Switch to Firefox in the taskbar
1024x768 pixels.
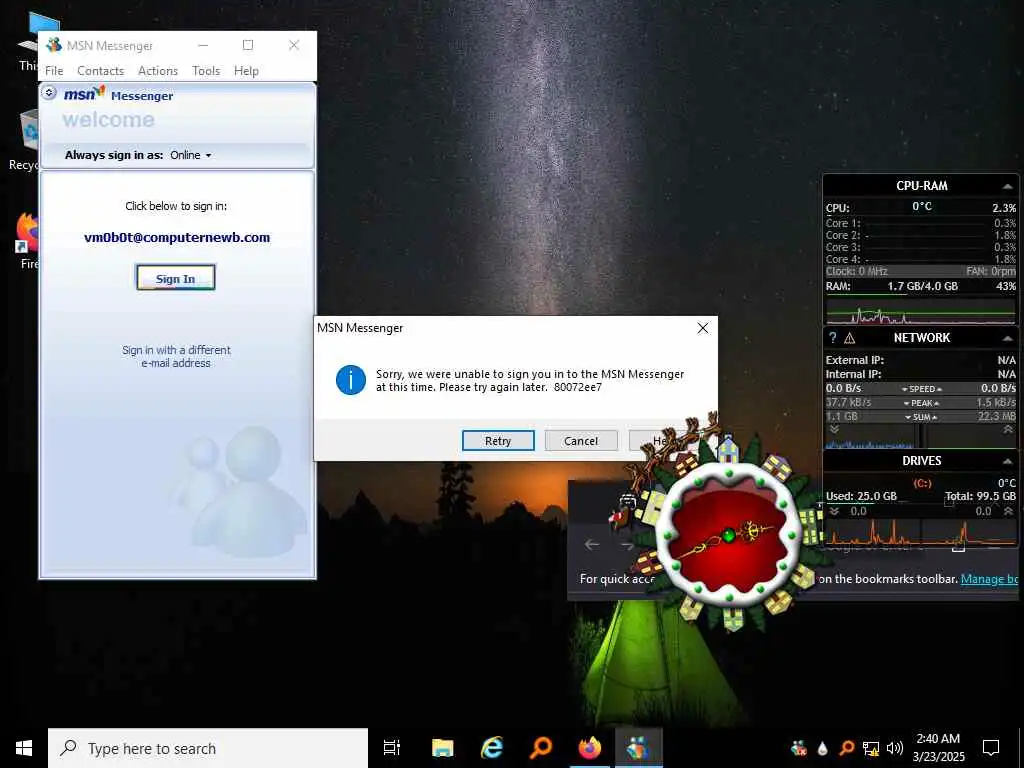[590, 748]
